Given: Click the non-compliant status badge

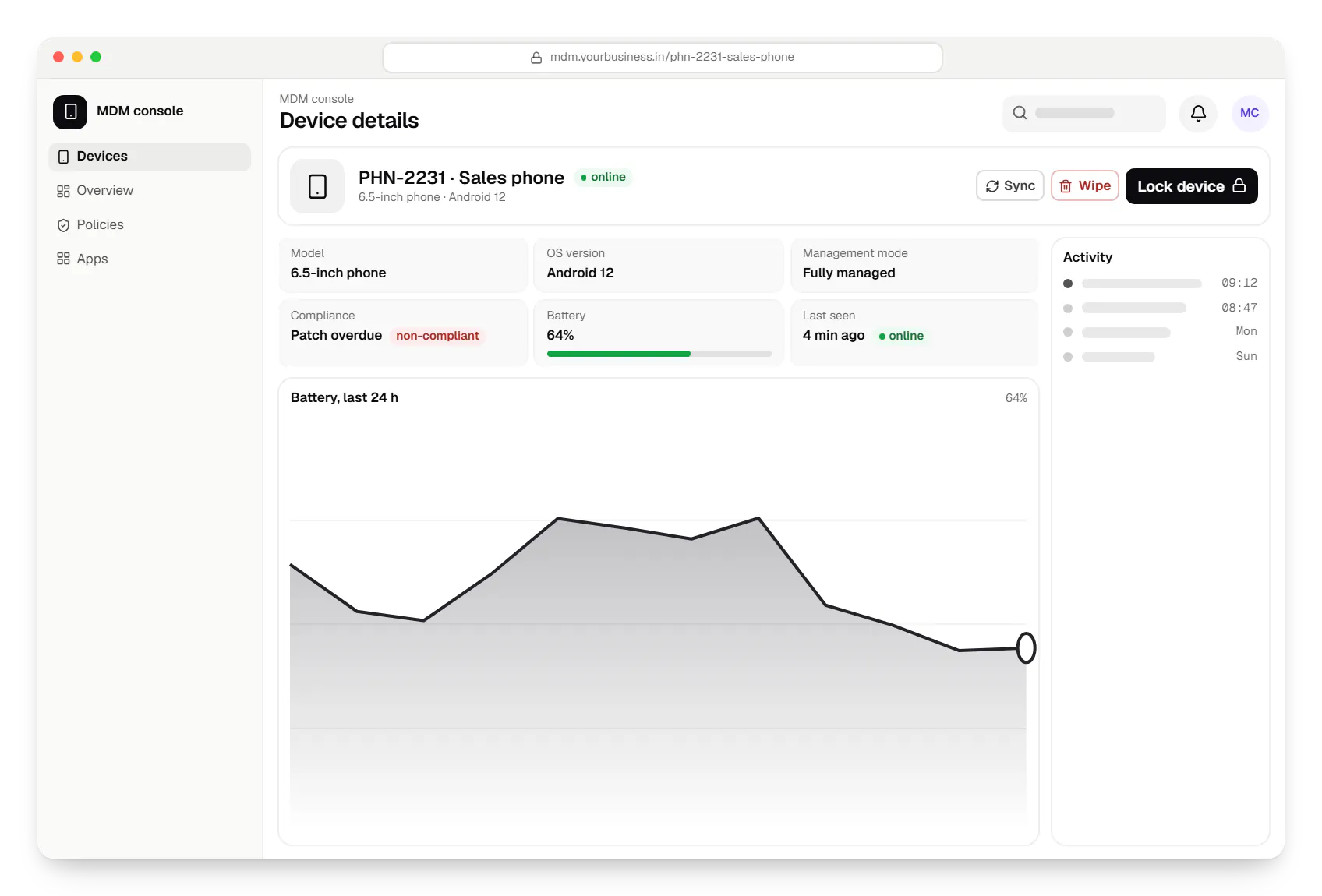Looking at the screenshot, I should click(437, 336).
